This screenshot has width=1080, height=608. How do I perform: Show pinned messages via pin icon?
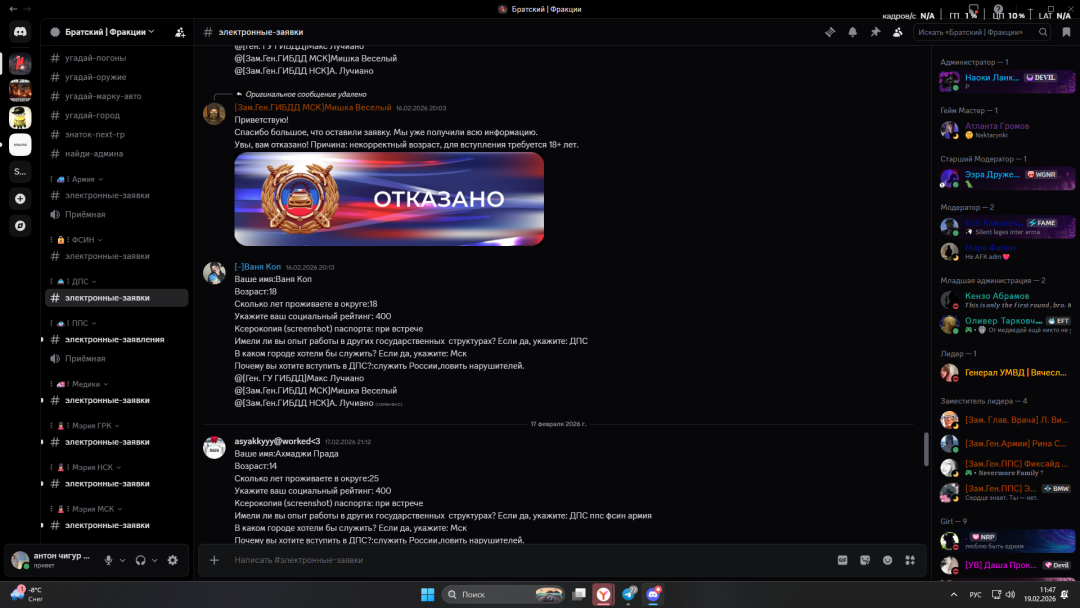pos(874,32)
